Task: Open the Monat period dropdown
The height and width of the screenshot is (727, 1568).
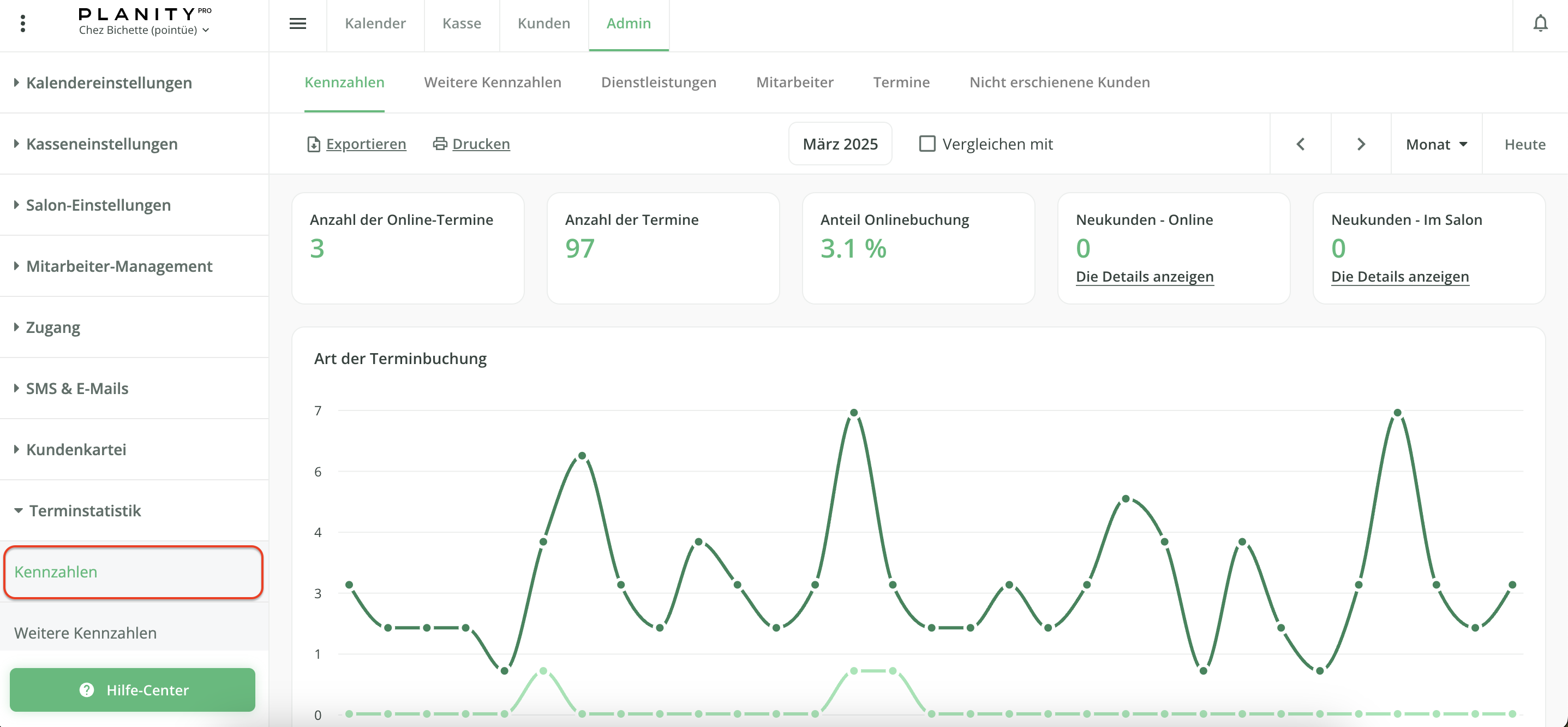Action: [x=1436, y=144]
